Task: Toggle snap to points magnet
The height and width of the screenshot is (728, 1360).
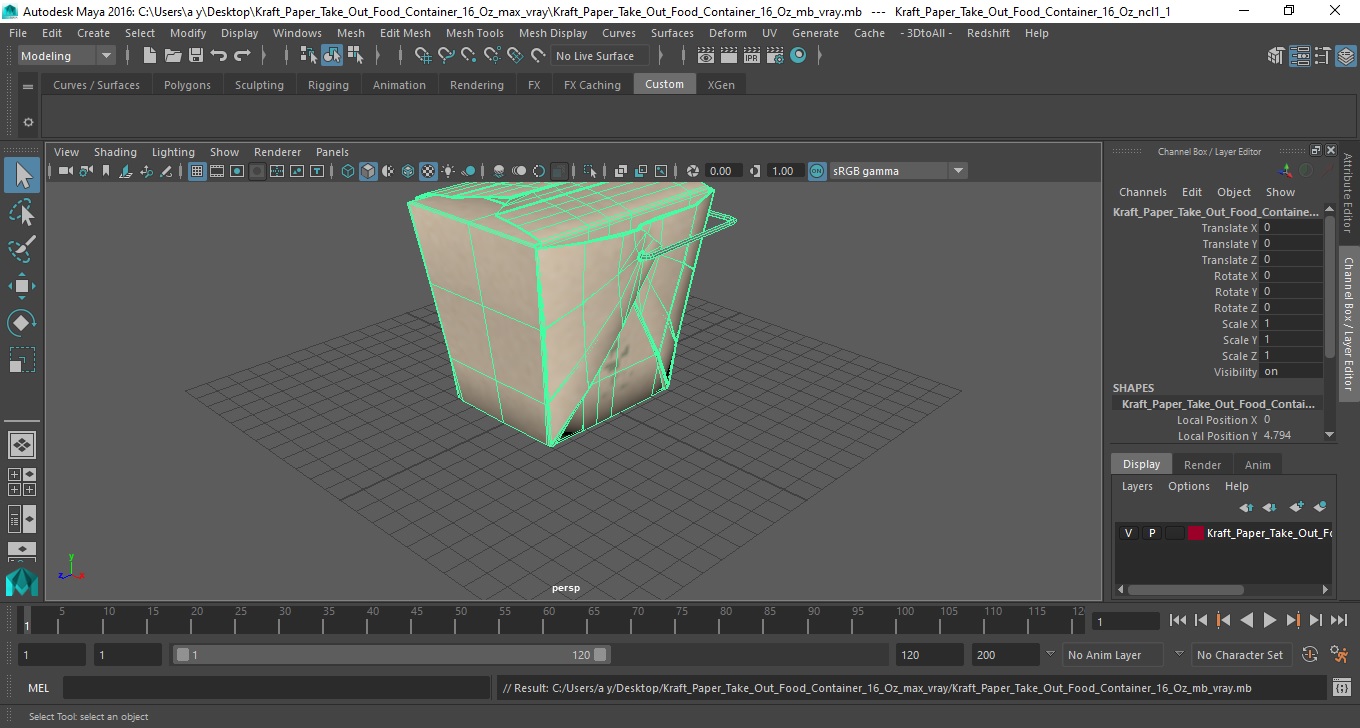Action: 469,56
